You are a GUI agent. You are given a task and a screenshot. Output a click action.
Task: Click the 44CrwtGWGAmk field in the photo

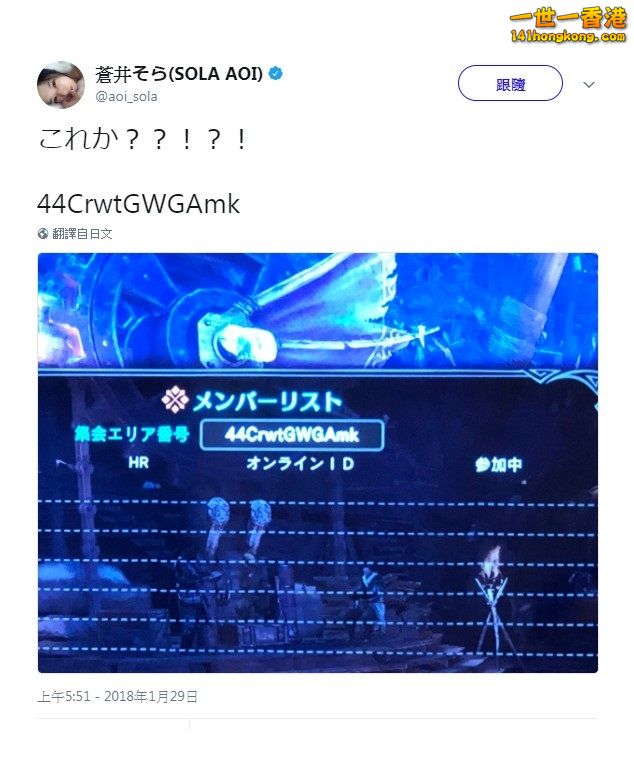292,434
